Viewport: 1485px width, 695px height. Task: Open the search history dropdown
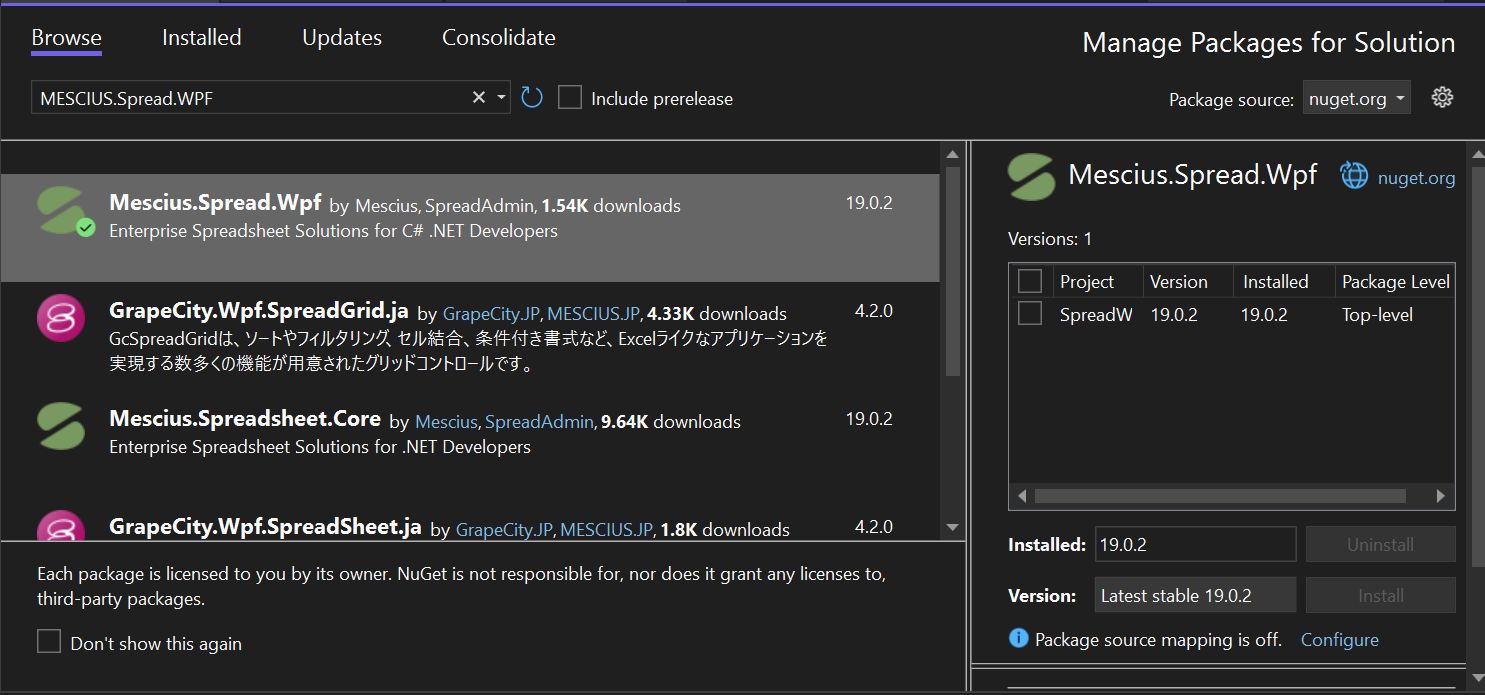(x=502, y=98)
